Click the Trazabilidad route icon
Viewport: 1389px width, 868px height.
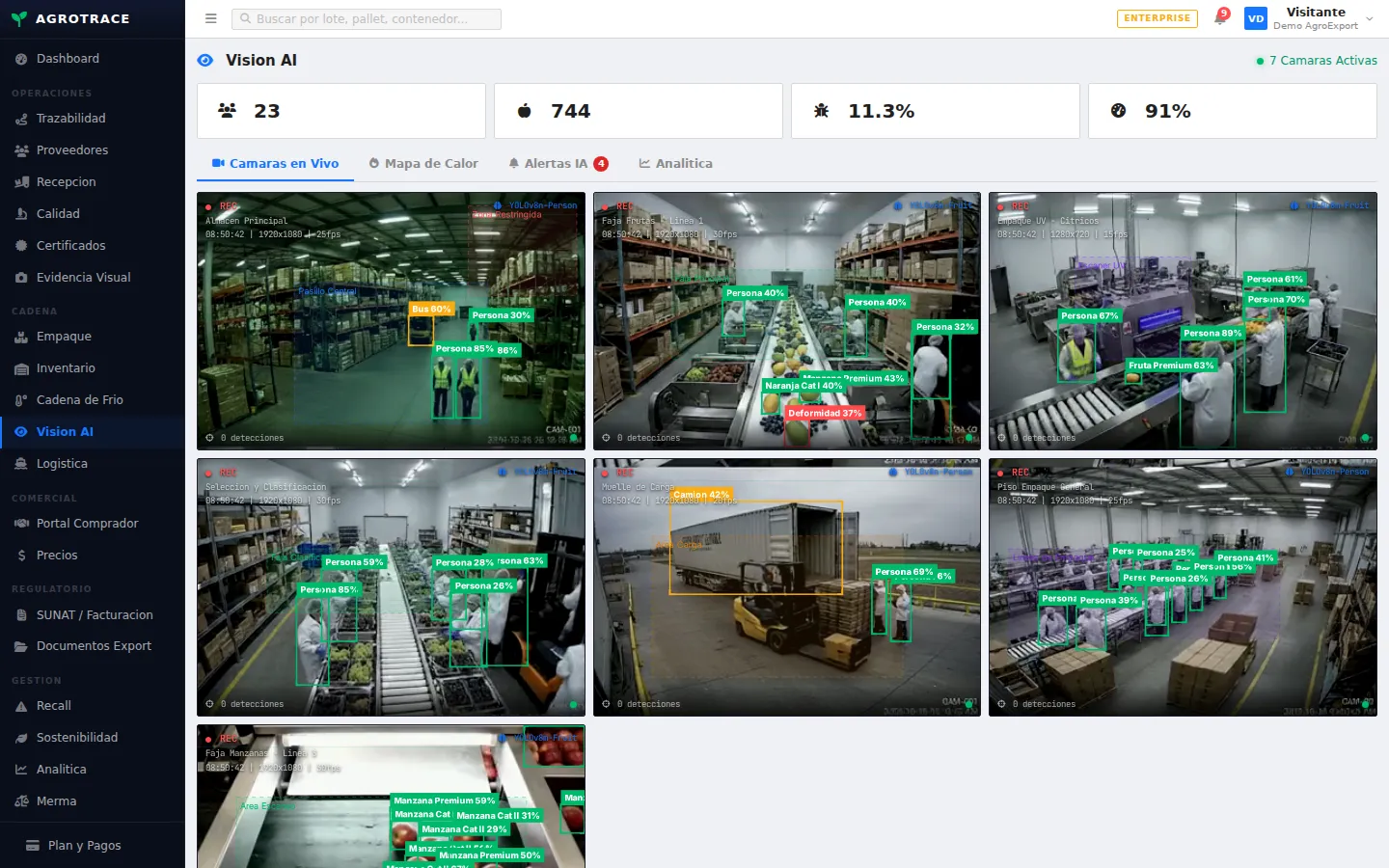point(21,119)
